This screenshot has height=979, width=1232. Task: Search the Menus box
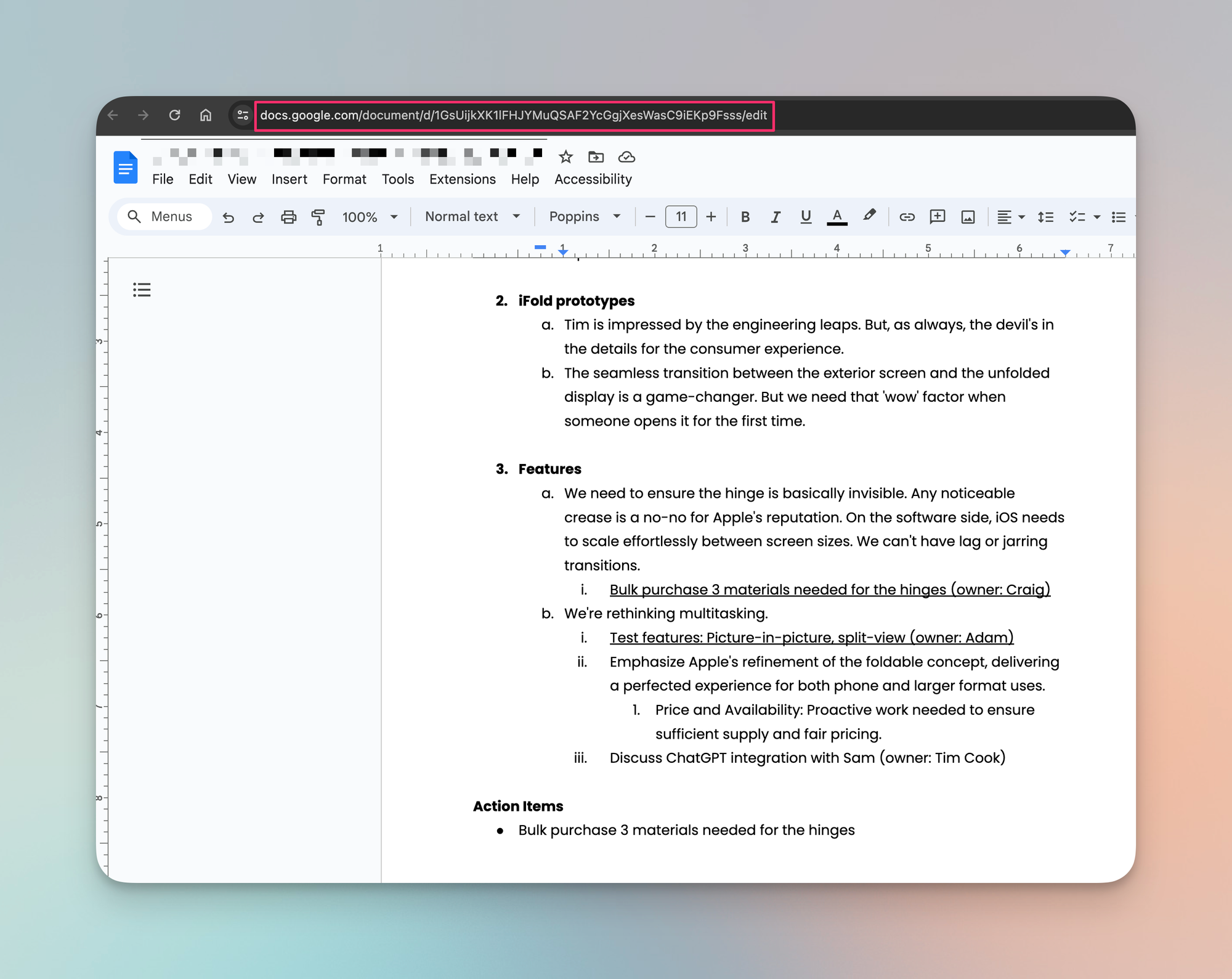coord(164,217)
